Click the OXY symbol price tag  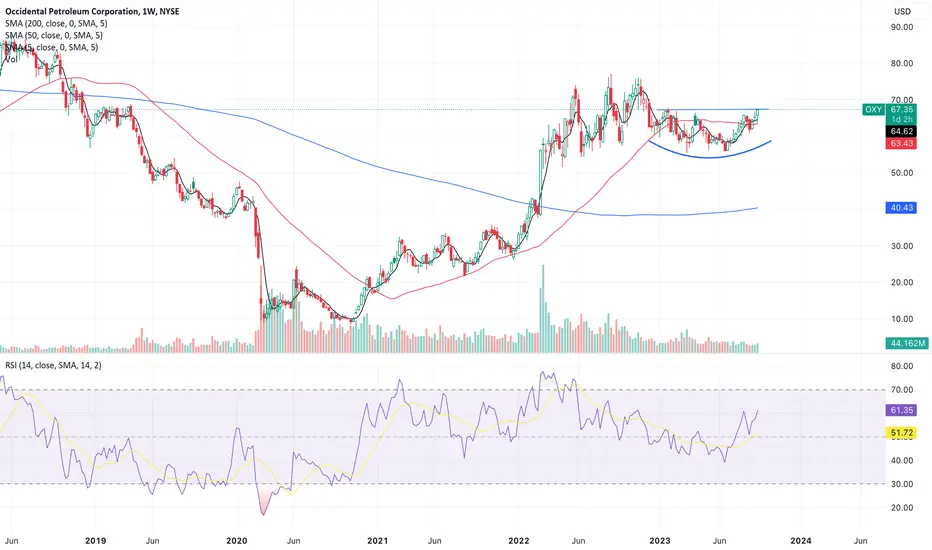873,109
